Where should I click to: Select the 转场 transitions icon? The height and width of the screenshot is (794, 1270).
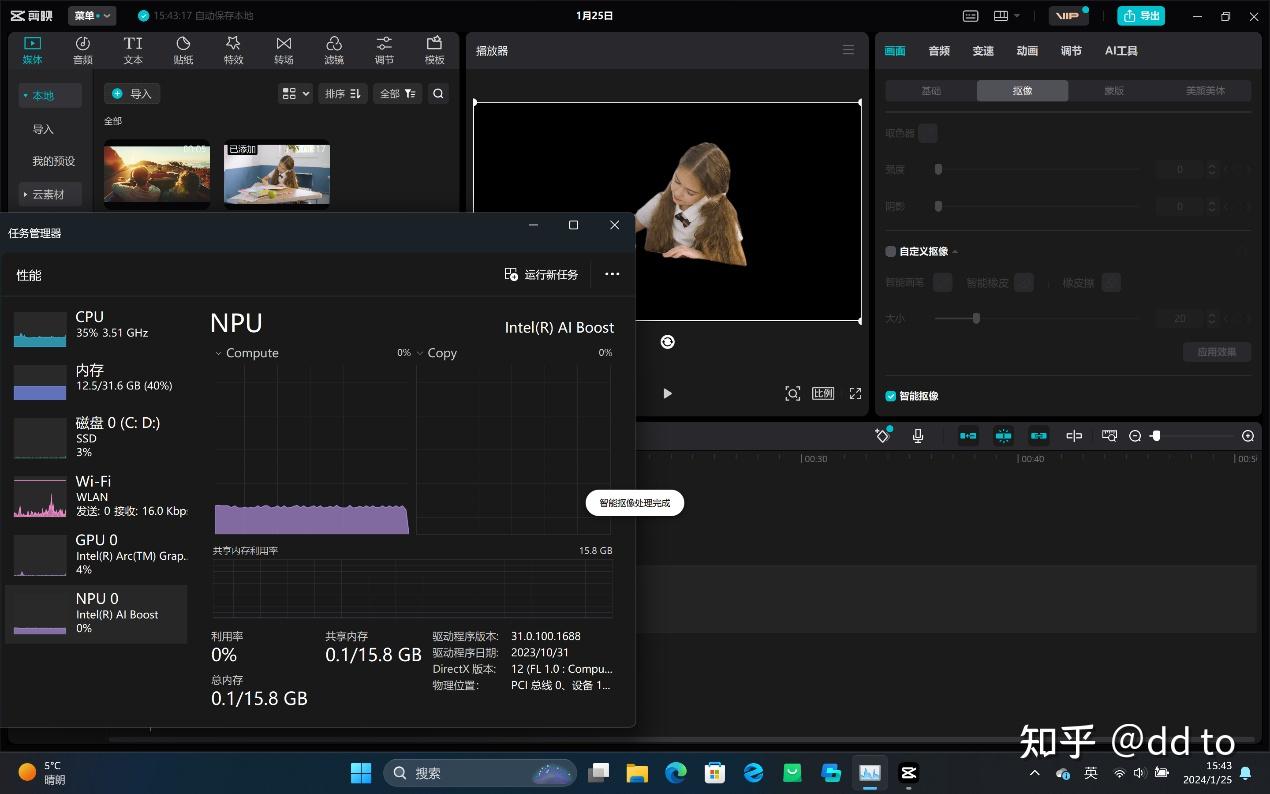pos(284,50)
